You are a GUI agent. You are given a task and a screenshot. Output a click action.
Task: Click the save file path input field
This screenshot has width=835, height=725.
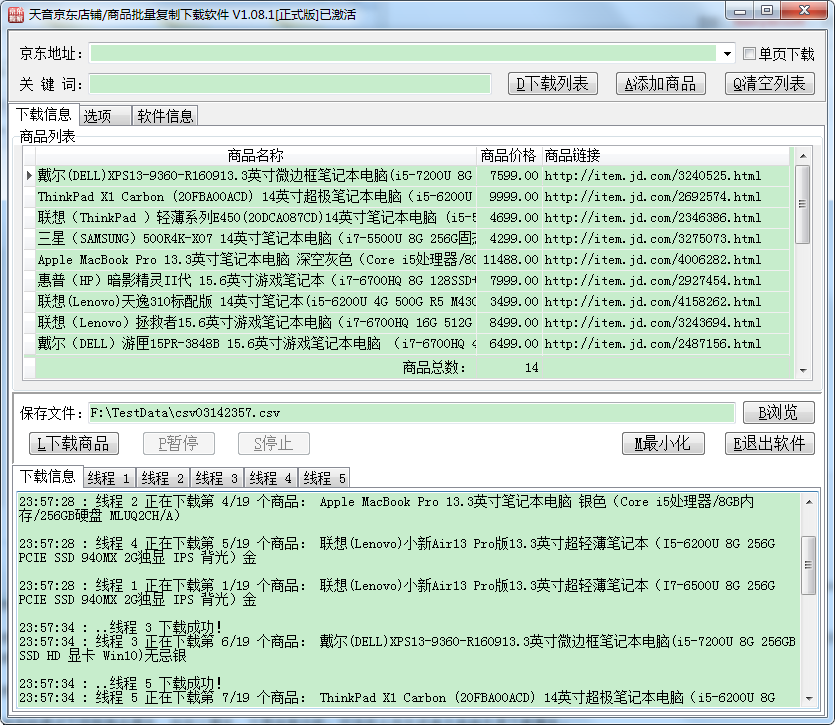[400, 411]
